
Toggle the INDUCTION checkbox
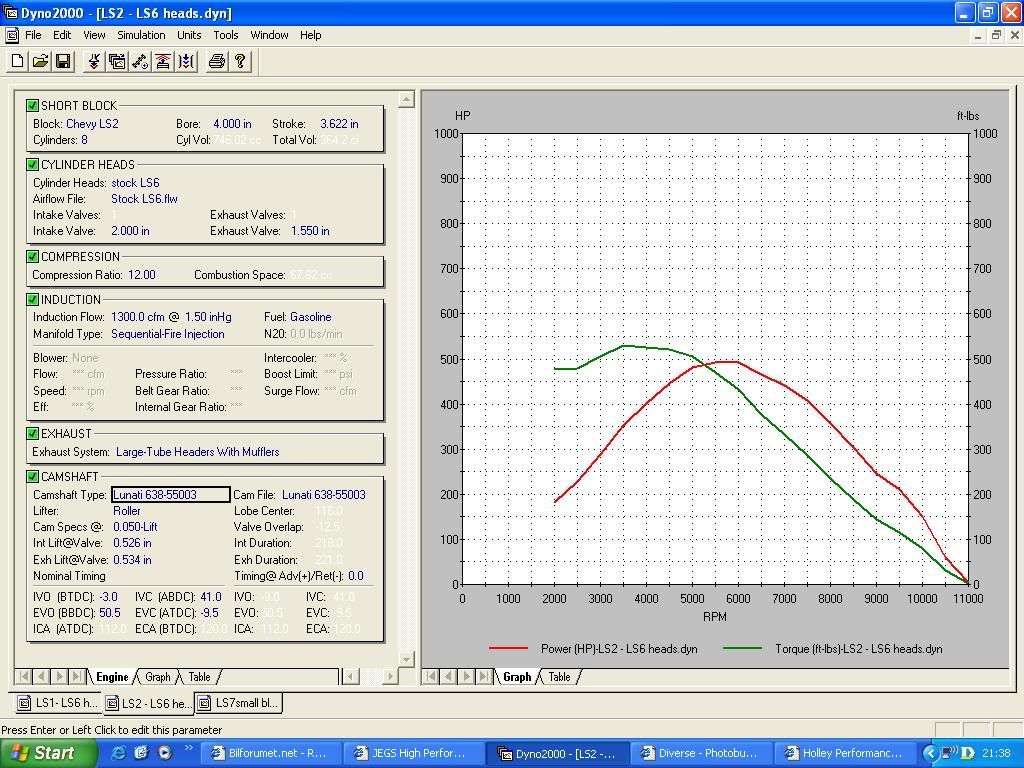pos(32,300)
